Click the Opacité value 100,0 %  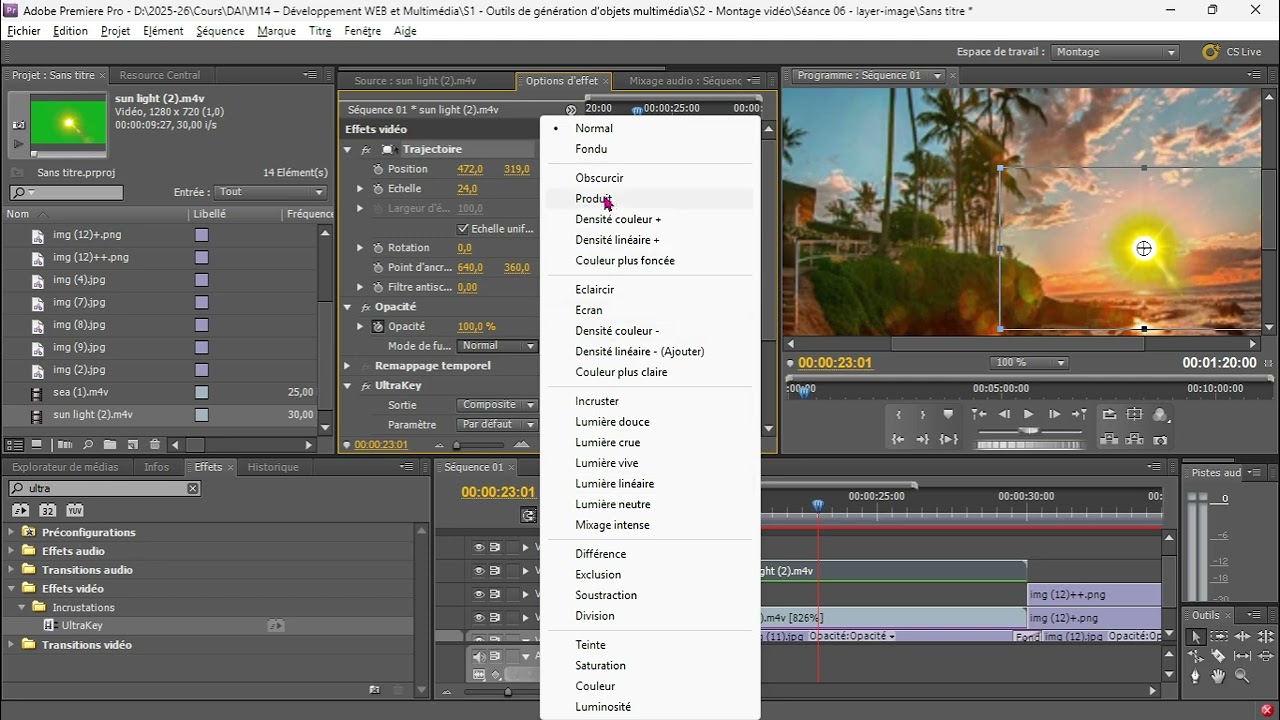tap(477, 327)
